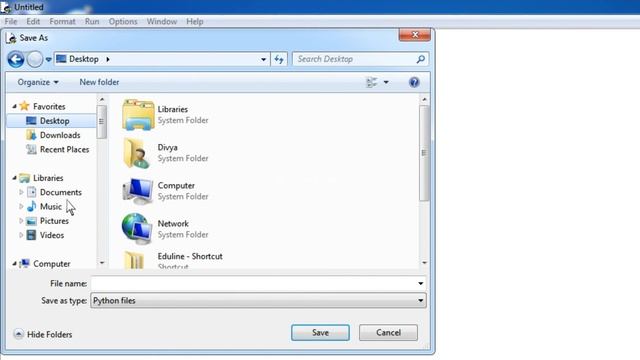Image resolution: width=640 pixels, height=360 pixels.
Task: Click the Libraries icon in navigation tree
Action: tap(24, 178)
